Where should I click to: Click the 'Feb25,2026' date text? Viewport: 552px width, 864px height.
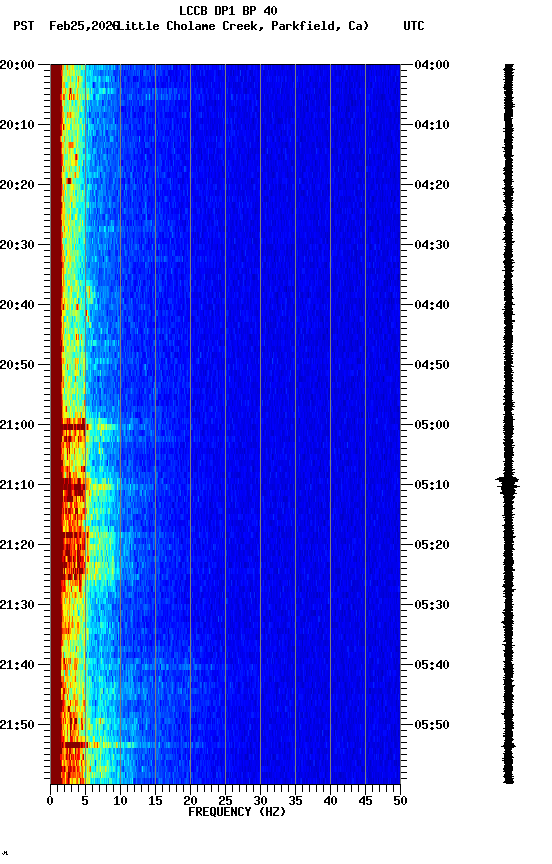point(83,26)
